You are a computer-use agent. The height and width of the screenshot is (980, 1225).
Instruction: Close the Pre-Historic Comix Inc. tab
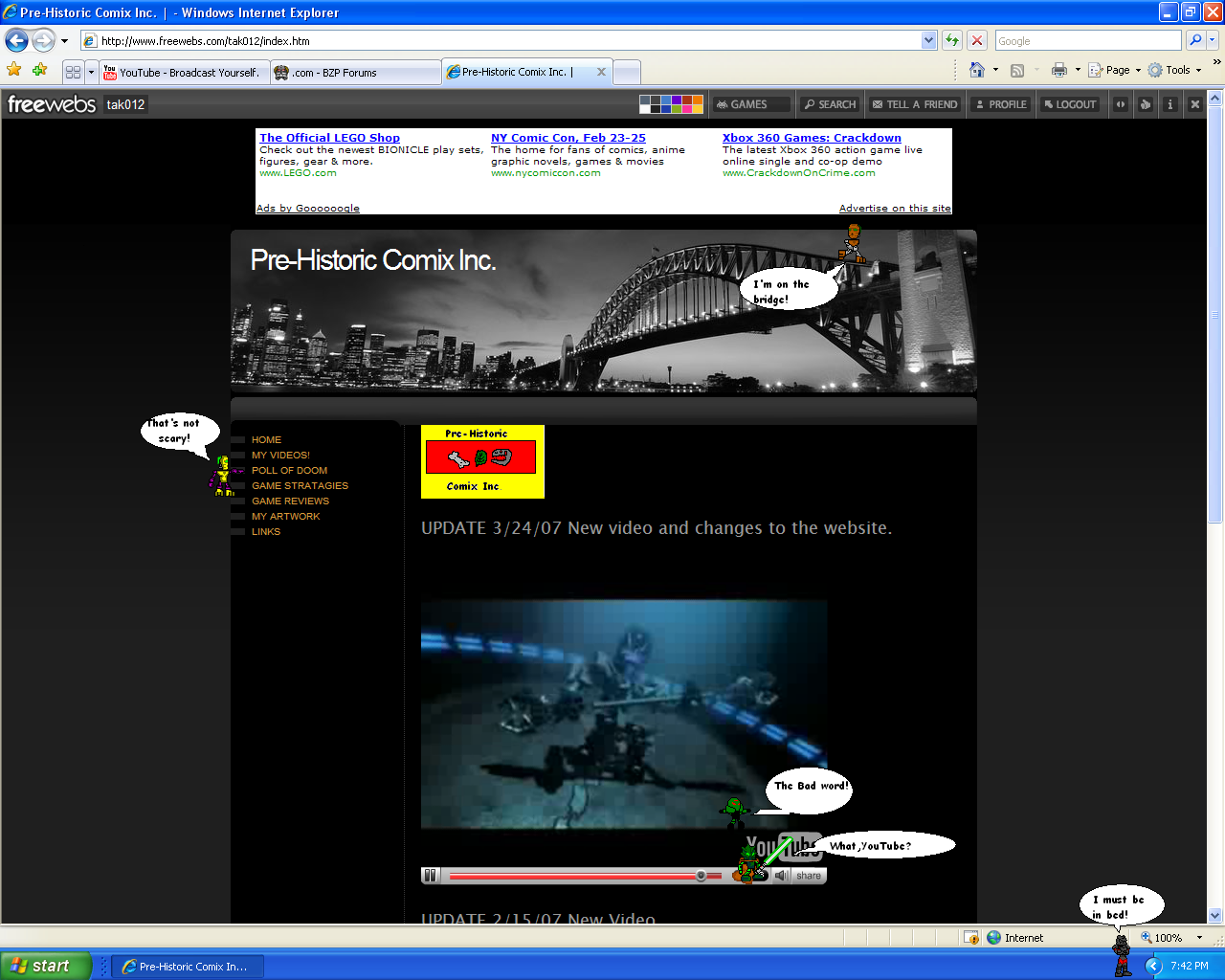coord(601,72)
